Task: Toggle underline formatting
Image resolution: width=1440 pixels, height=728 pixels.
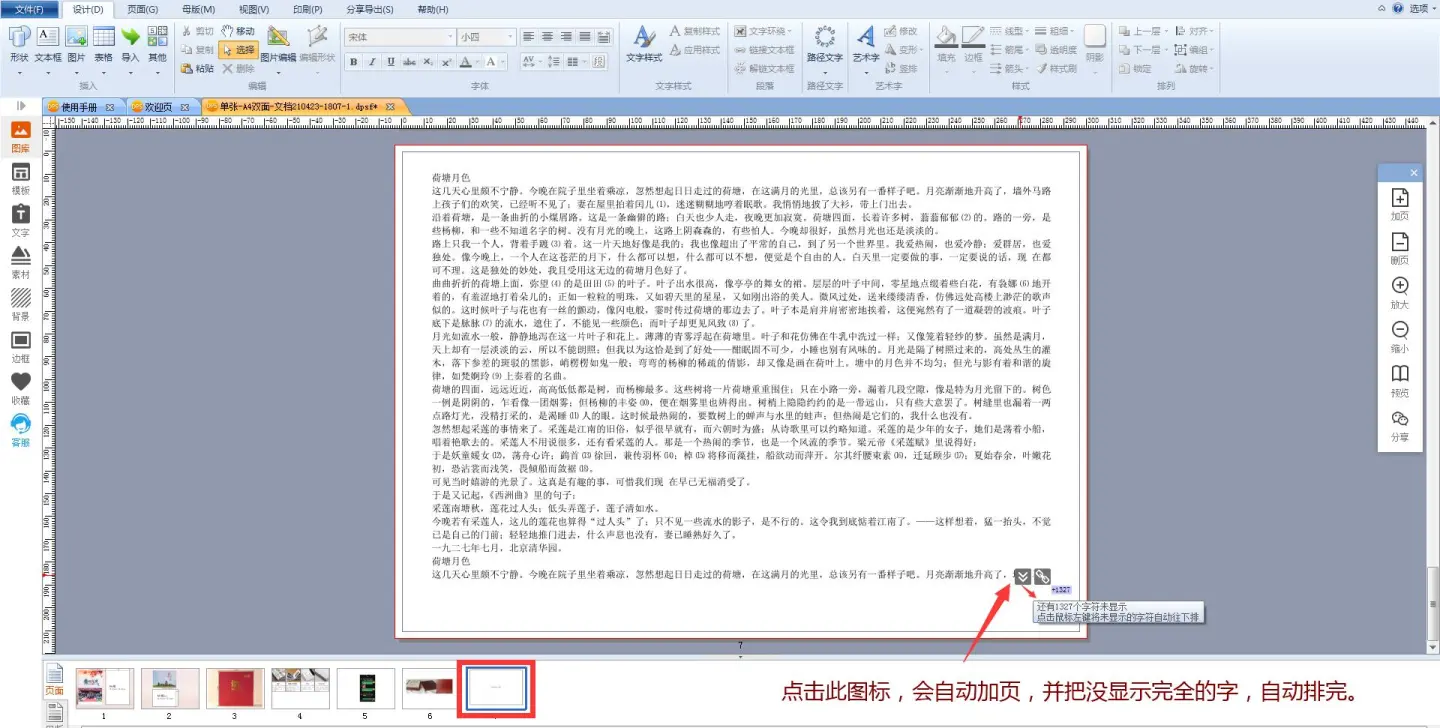Action: [x=390, y=62]
